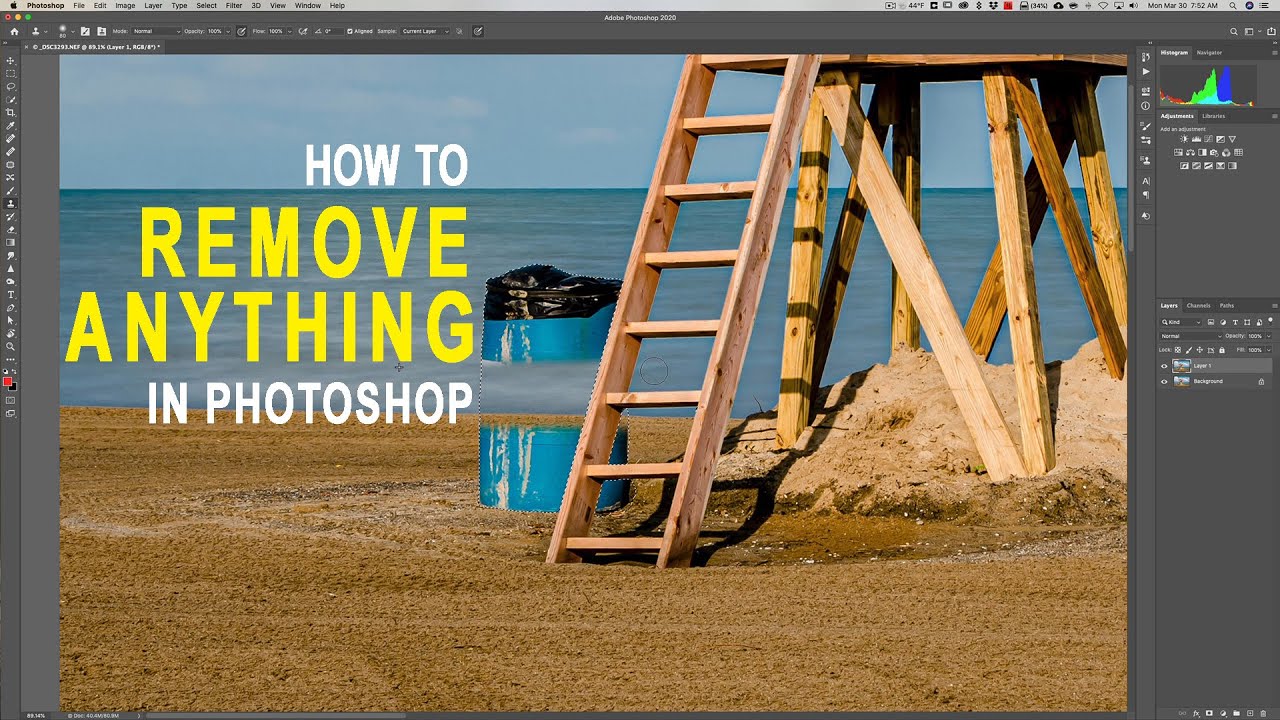Open the Properties panel info icon
The height and width of the screenshot is (720, 1280).
click(x=1146, y=105)
